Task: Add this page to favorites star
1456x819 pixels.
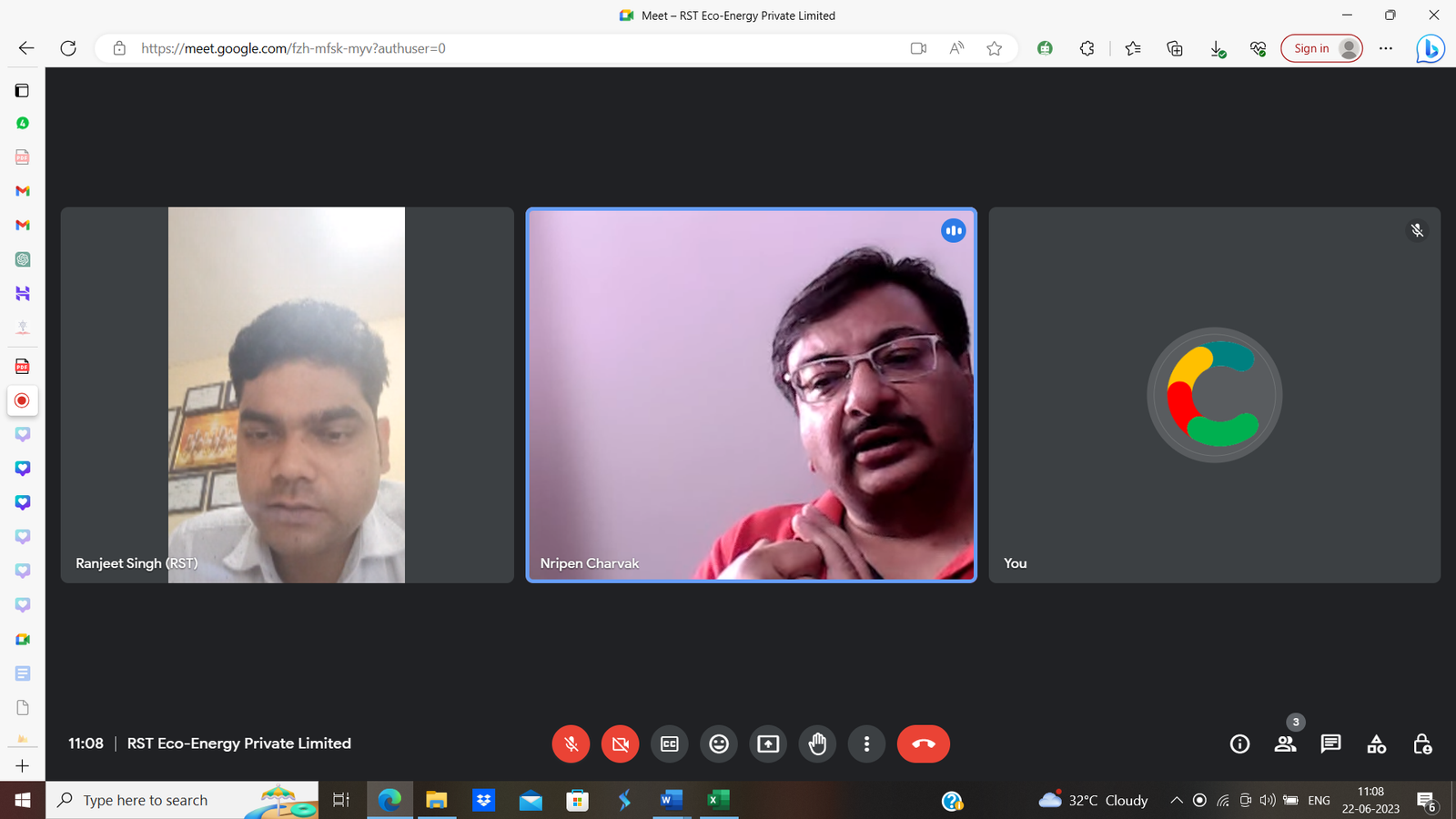Action: click(995, 48)
